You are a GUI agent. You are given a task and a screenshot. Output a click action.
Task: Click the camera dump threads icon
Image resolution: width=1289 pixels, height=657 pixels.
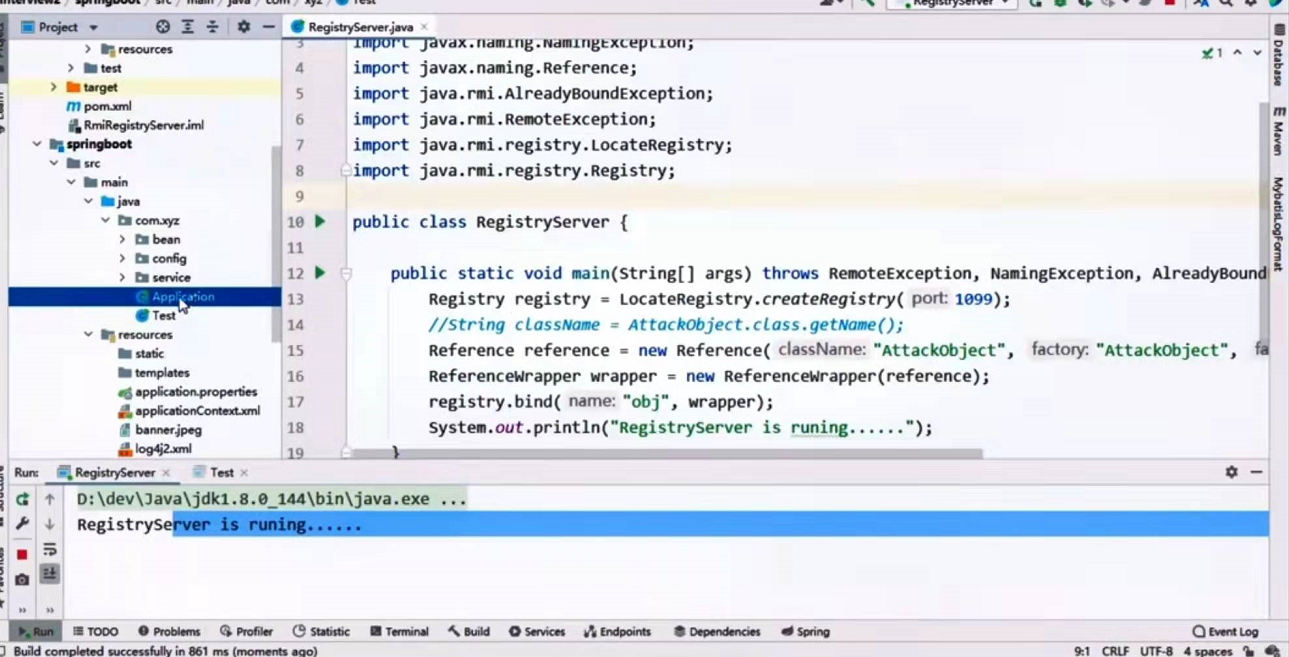(x=22, y=579)
